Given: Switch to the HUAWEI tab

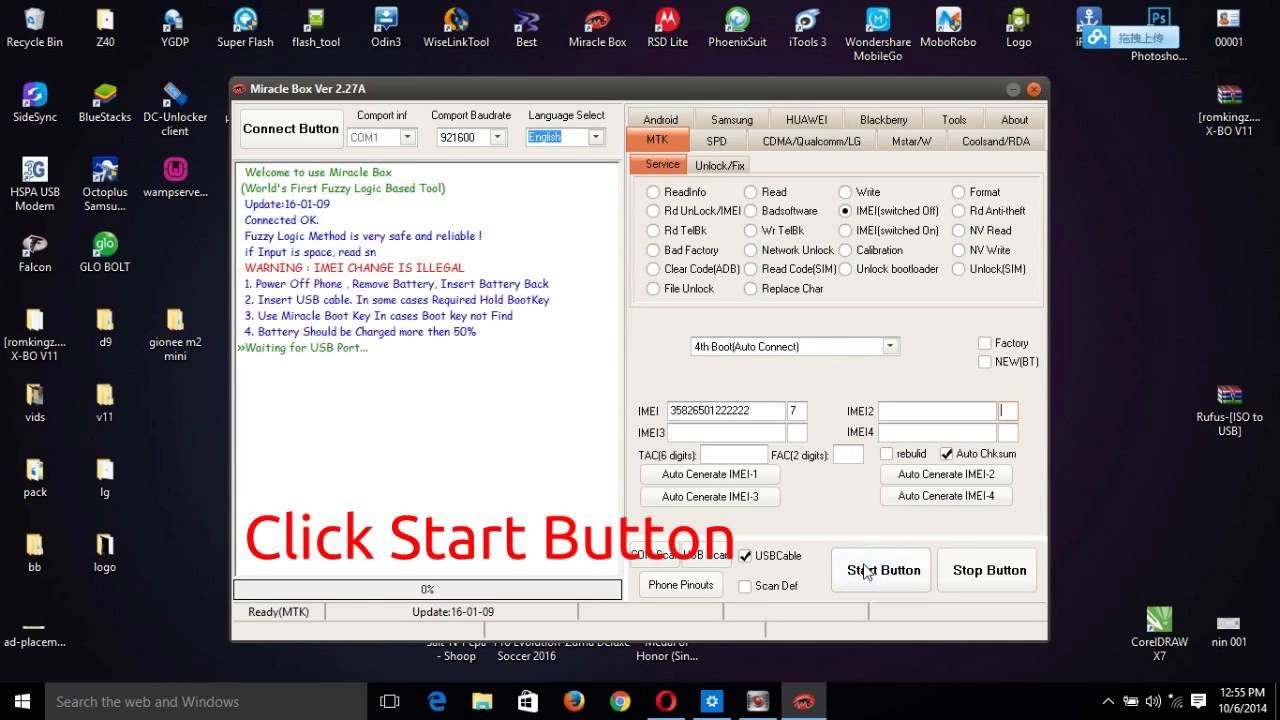Looking at the screenshot, I should point(806,119).
